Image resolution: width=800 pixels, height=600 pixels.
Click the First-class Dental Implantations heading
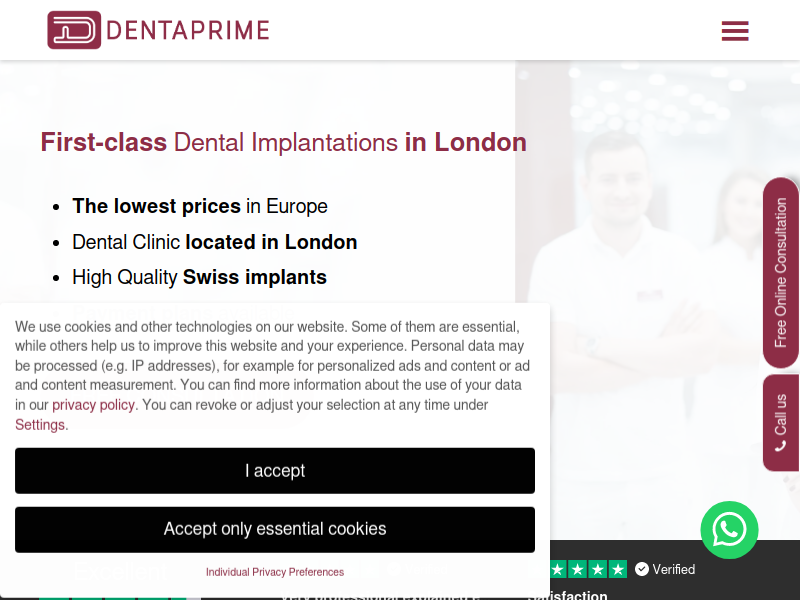tap(284, 142)
